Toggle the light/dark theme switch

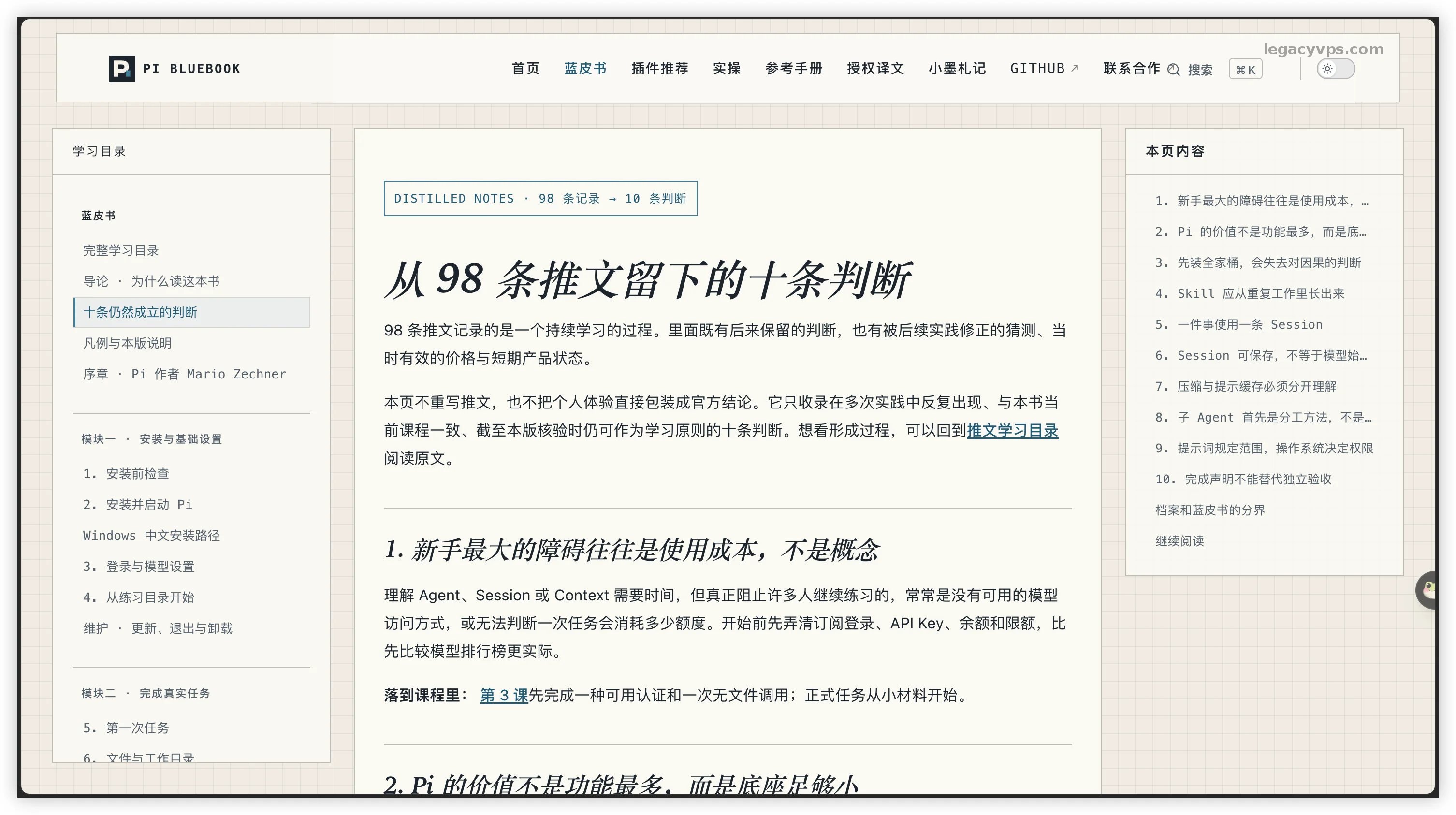(x=1335, y=69)
